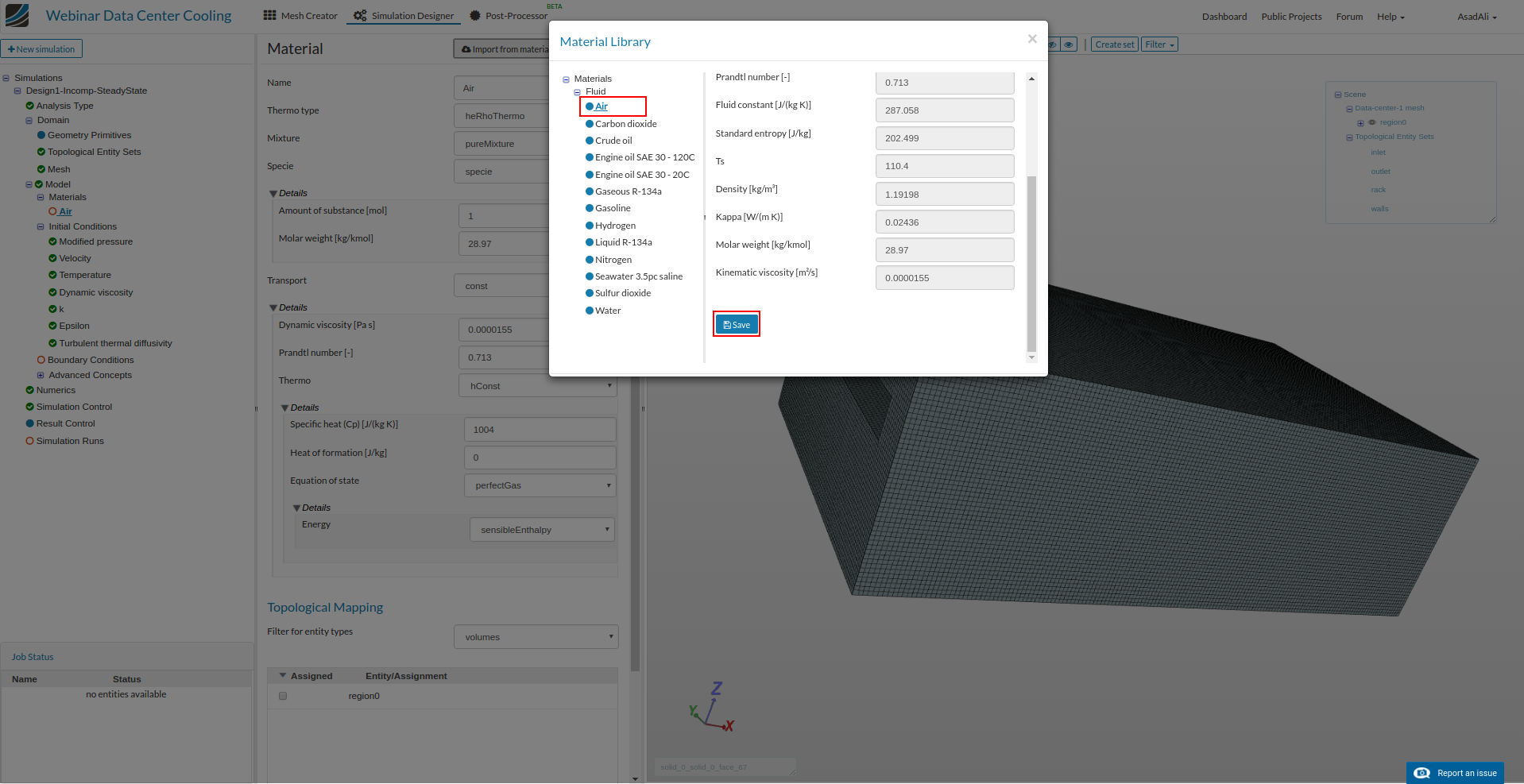Click the Material Library vertical scrollbar thumb
1524x784 pixels.
tap(1031, 263)
